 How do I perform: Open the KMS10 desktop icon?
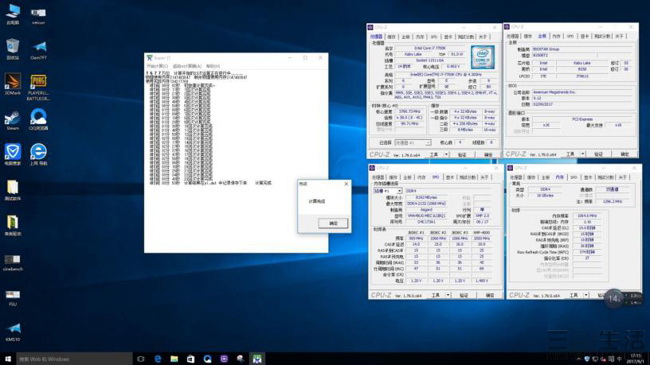pos(12,332)
